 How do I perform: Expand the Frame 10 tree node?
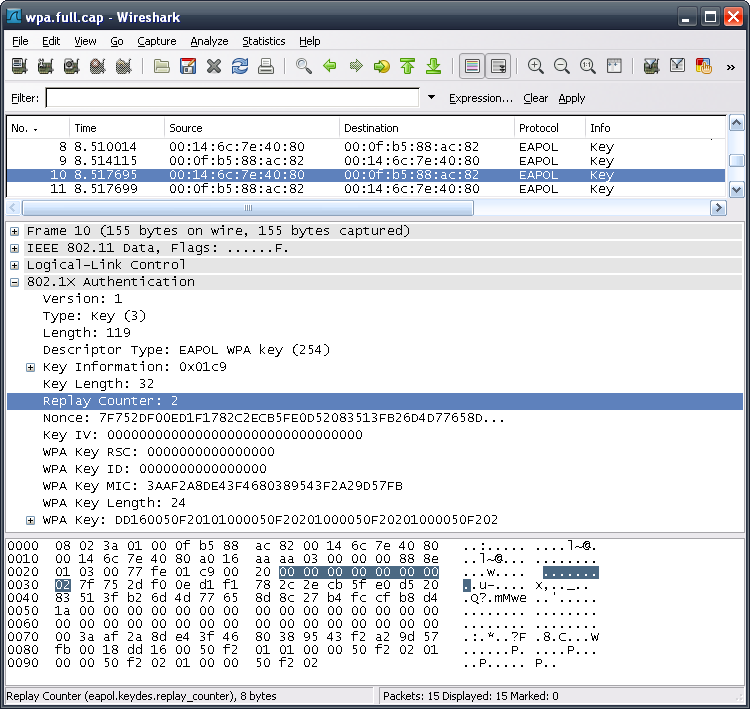coord(15,232)
